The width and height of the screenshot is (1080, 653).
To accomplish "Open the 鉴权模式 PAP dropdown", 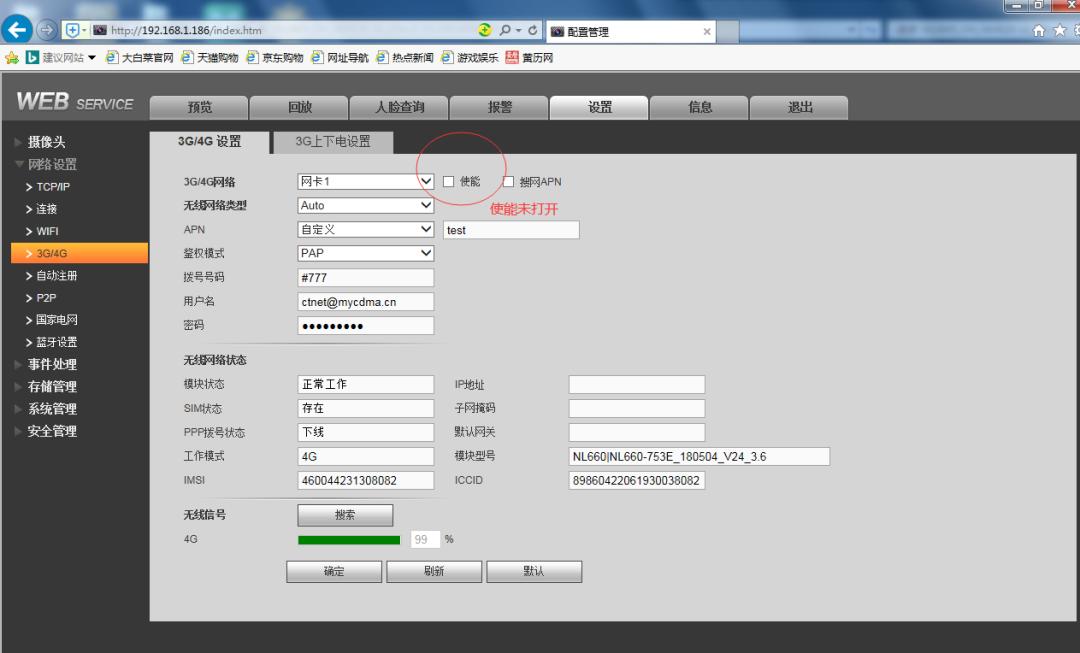I will pyautogui.click(x=366, y=253).
